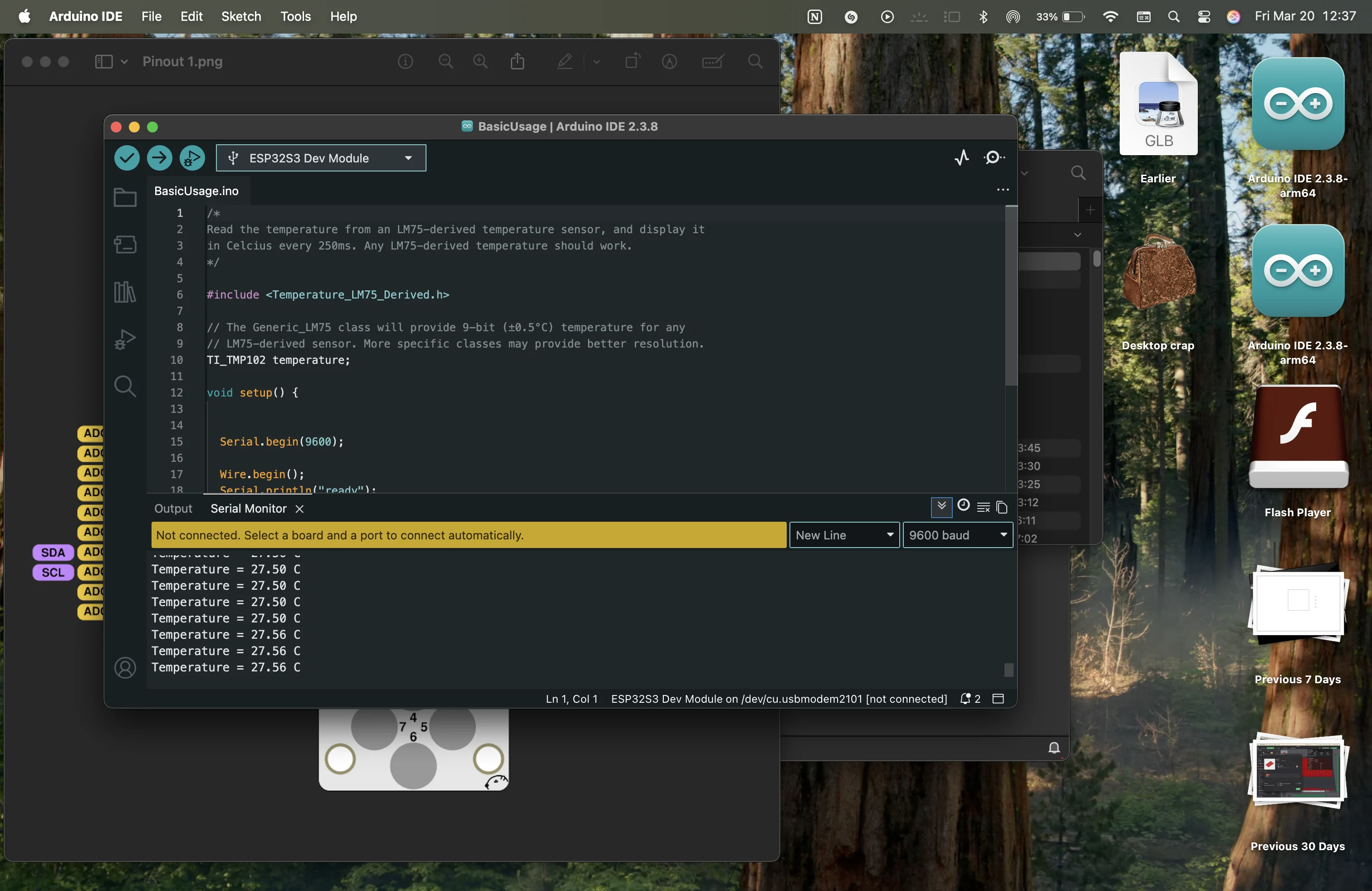Select the BasicUsage.ino editor tab
This screenshot has height=891, width=1372.
(196, 191)
